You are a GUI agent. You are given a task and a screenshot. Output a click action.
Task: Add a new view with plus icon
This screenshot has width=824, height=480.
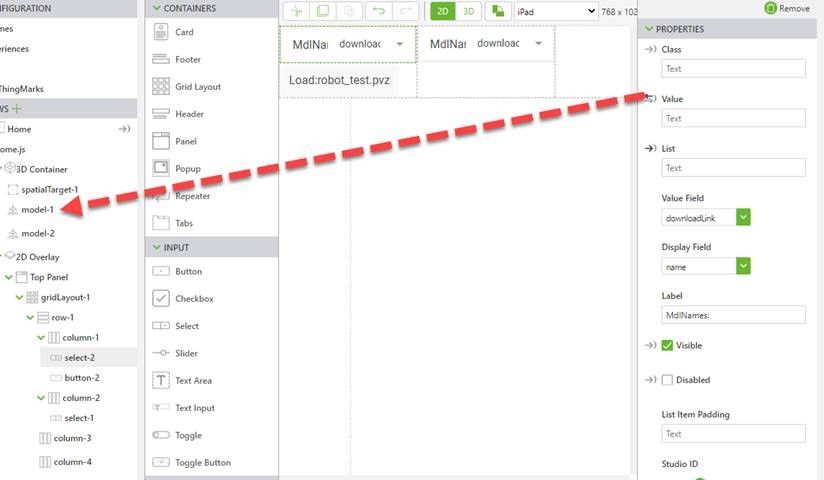[17, 109]
